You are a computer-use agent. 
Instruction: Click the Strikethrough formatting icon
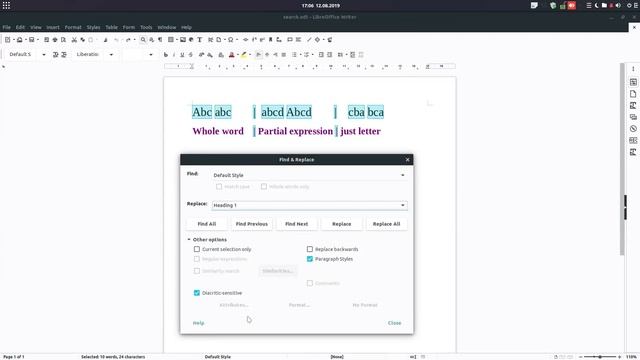(x=191, y=54)
